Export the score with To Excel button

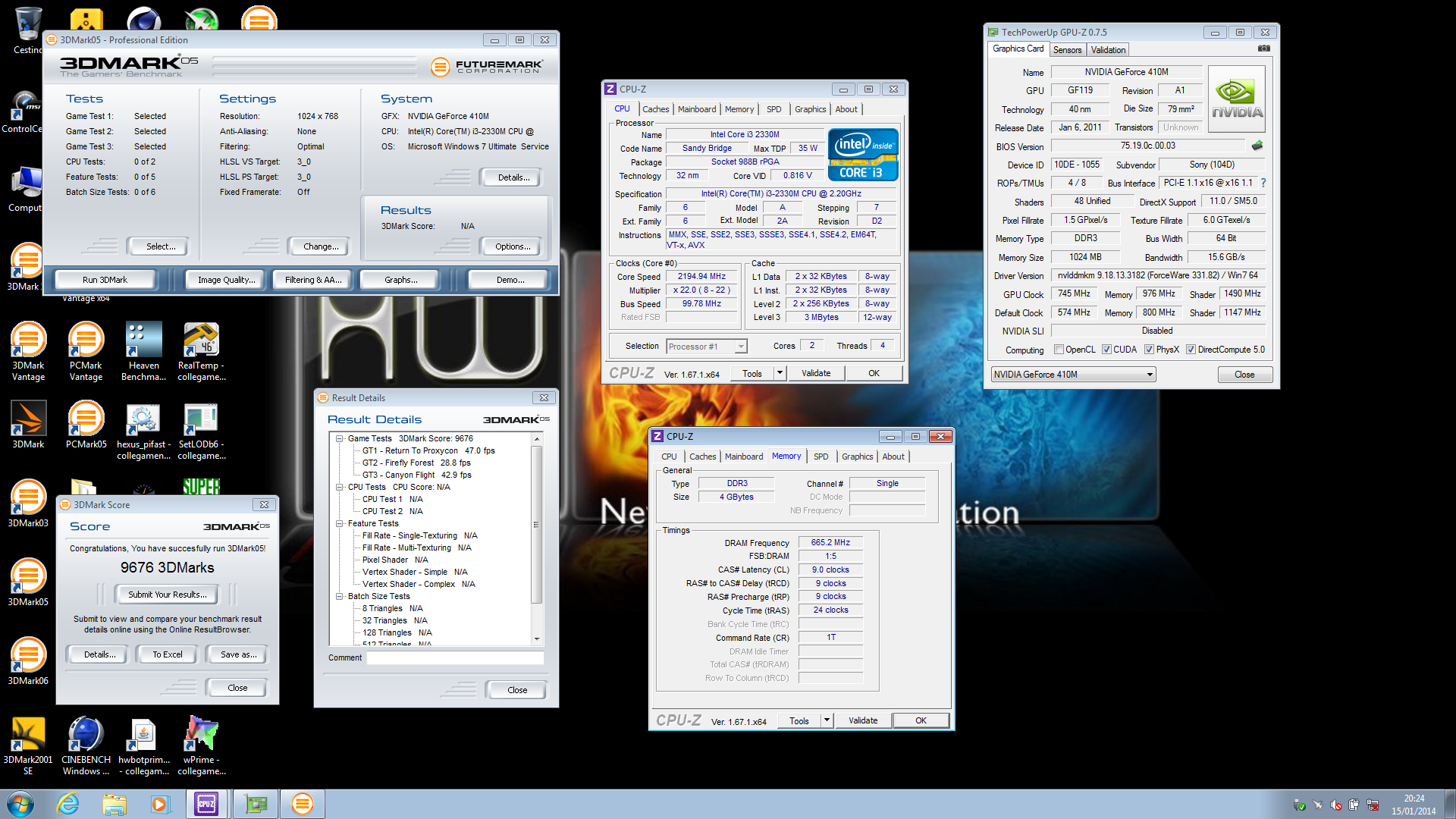[167, 654]
